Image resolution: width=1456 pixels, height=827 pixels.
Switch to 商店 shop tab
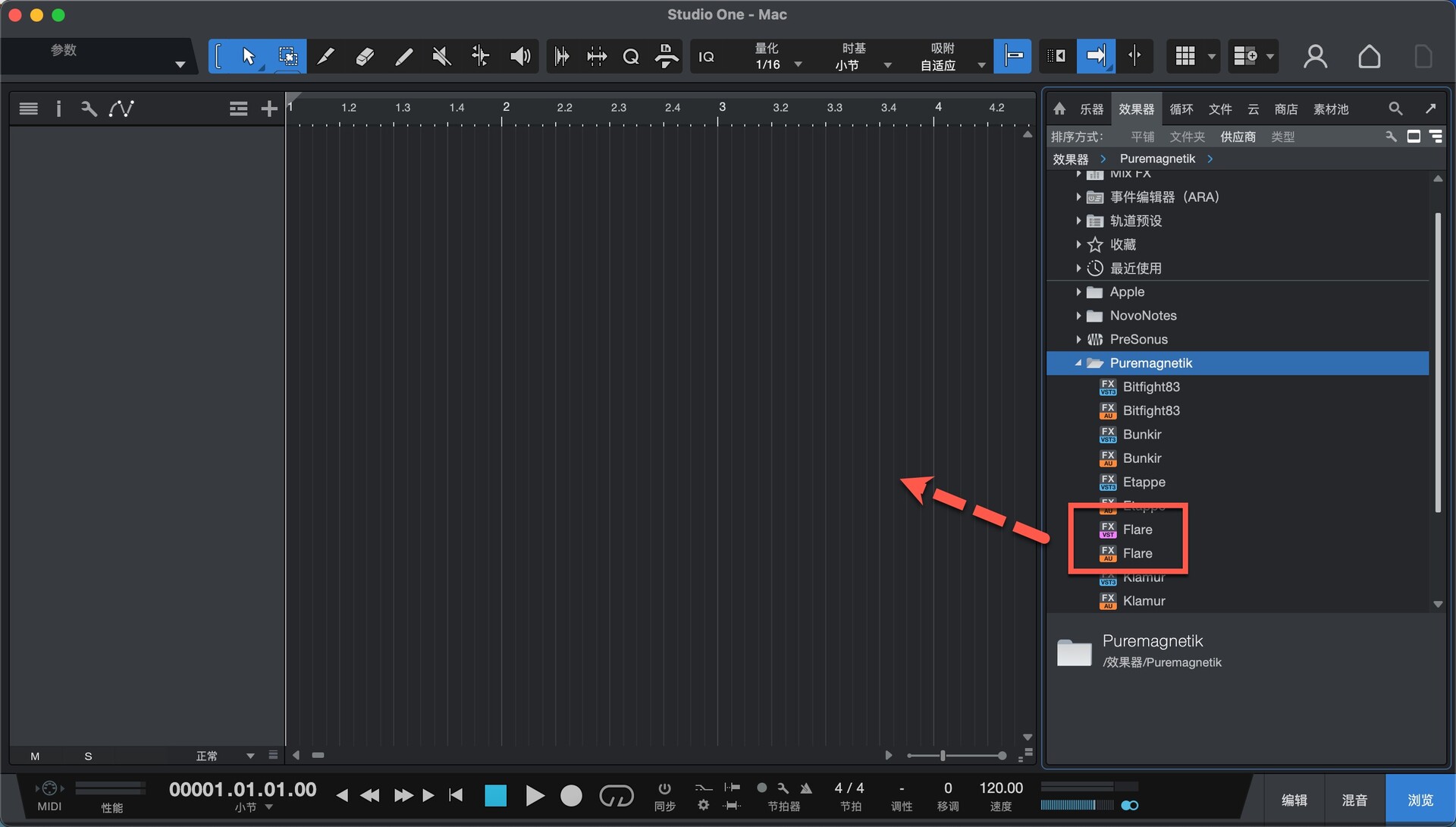[1285, 109]
